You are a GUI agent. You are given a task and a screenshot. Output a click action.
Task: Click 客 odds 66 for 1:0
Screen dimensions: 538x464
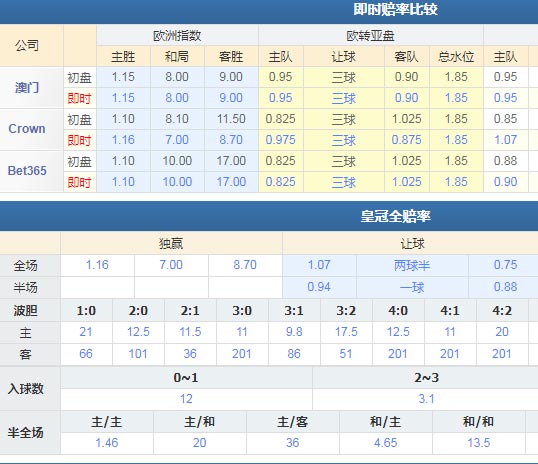[86, 354]
